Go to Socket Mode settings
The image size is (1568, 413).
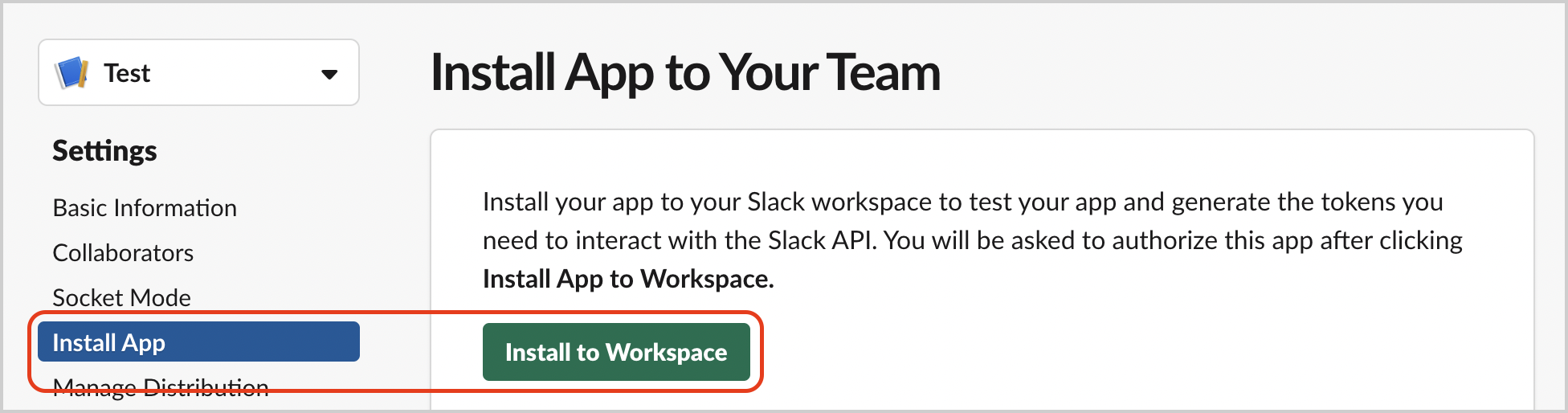(x=121, y=298)
